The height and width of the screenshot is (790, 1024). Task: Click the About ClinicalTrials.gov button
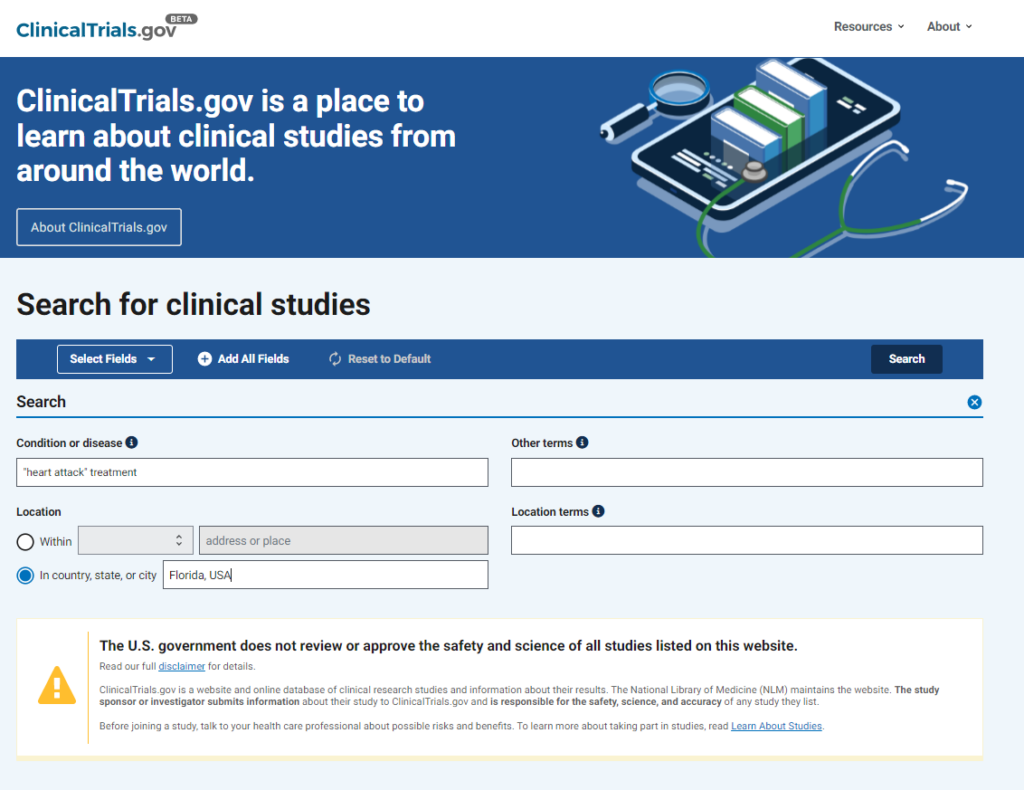click(99, 227)
